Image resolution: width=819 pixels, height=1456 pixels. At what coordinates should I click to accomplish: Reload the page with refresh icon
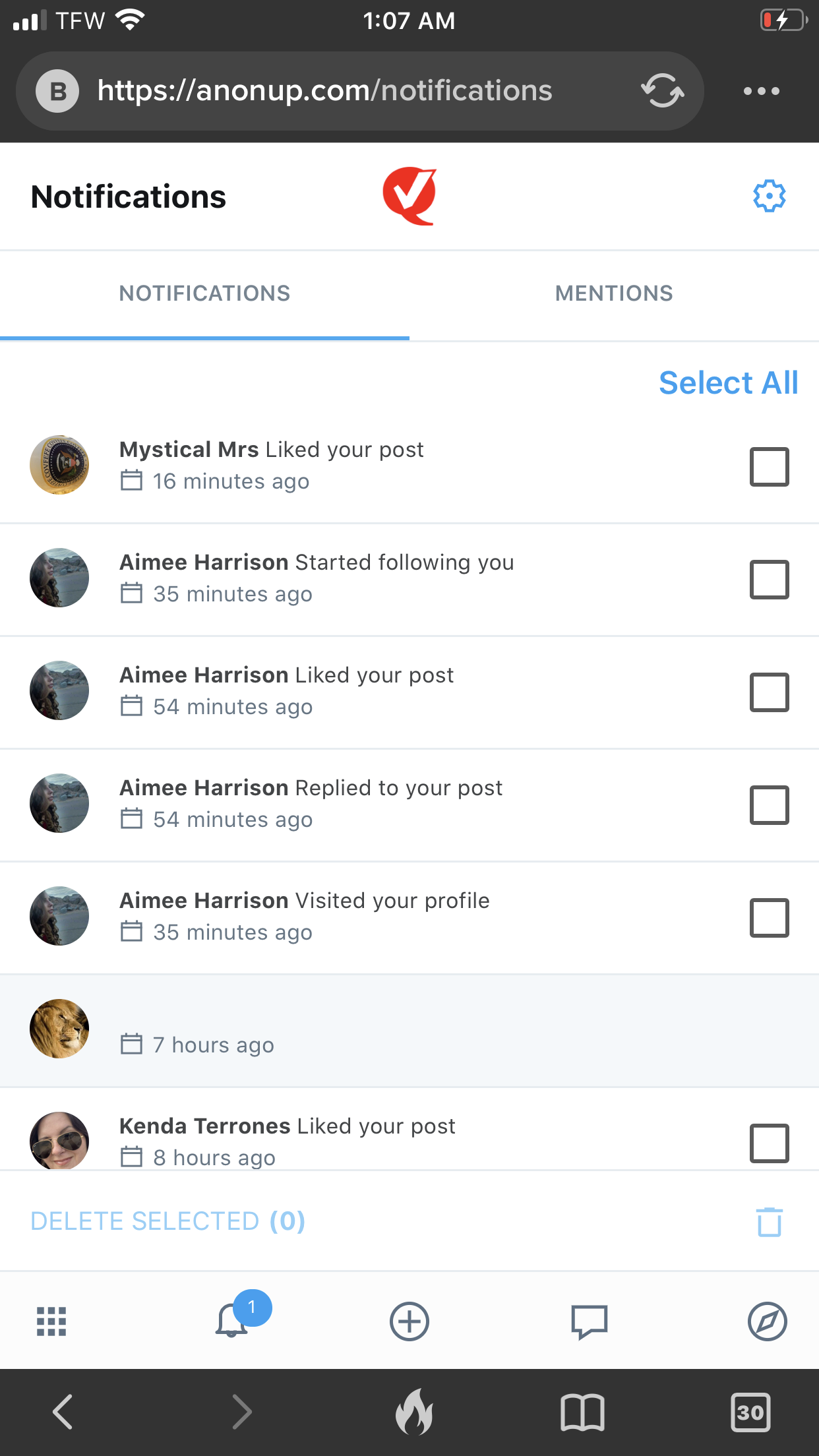click(x=662, y=90)
